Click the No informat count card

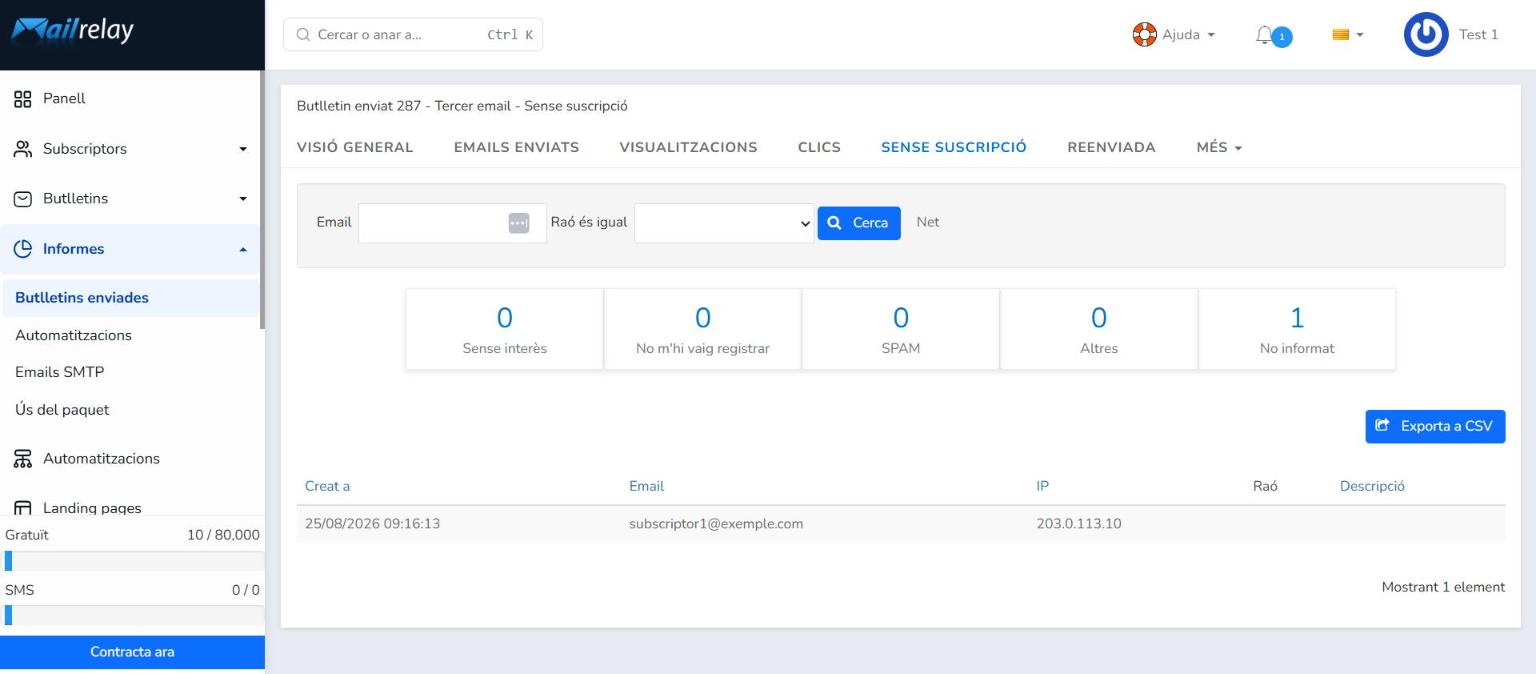point(1297,330)
